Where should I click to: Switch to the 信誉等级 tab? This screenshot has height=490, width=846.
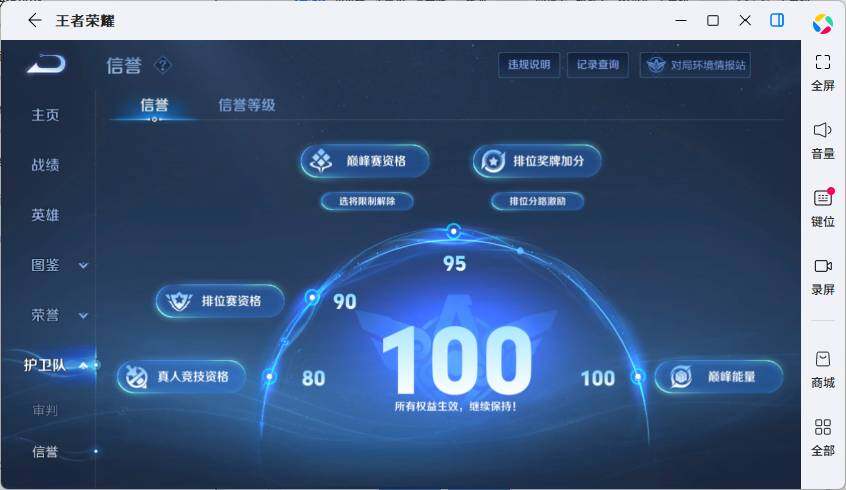(x=247, y=105)
